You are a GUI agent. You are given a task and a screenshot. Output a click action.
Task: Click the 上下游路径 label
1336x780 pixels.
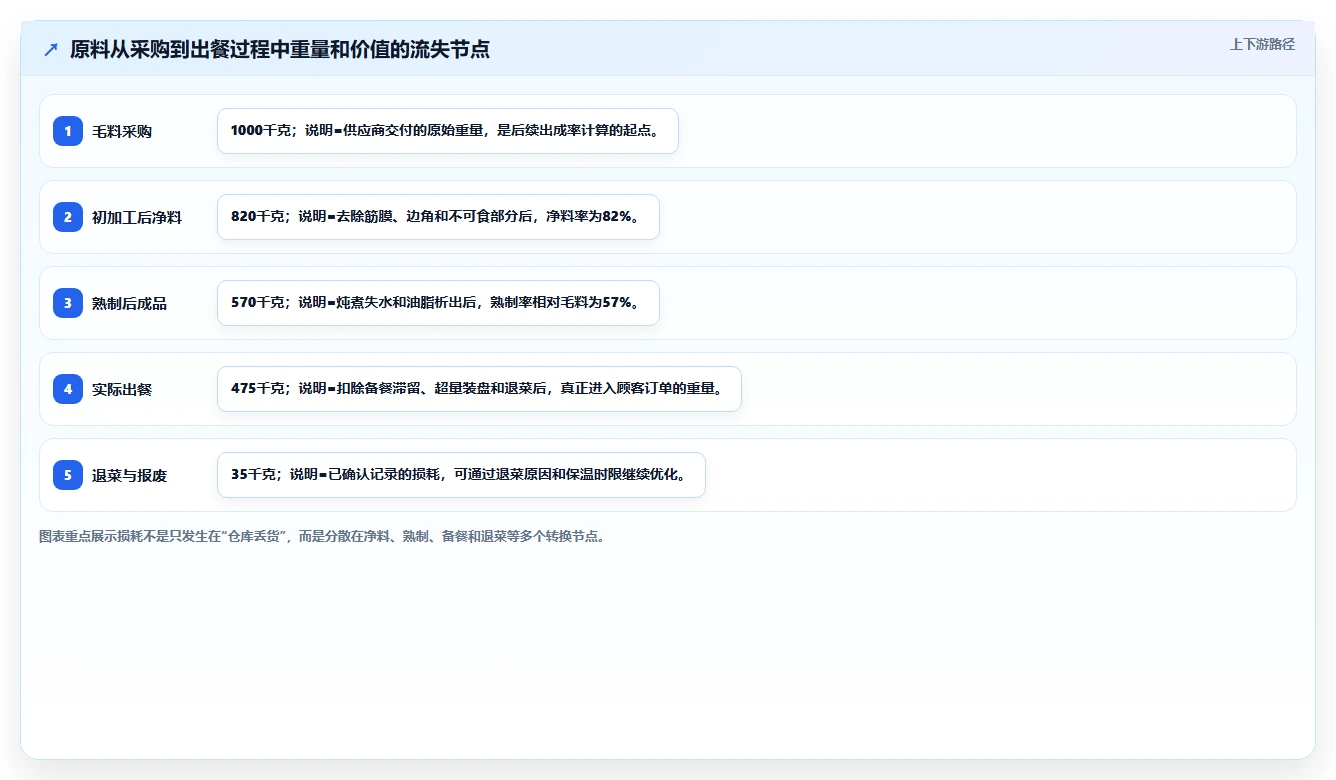[x=1262, y=44]
